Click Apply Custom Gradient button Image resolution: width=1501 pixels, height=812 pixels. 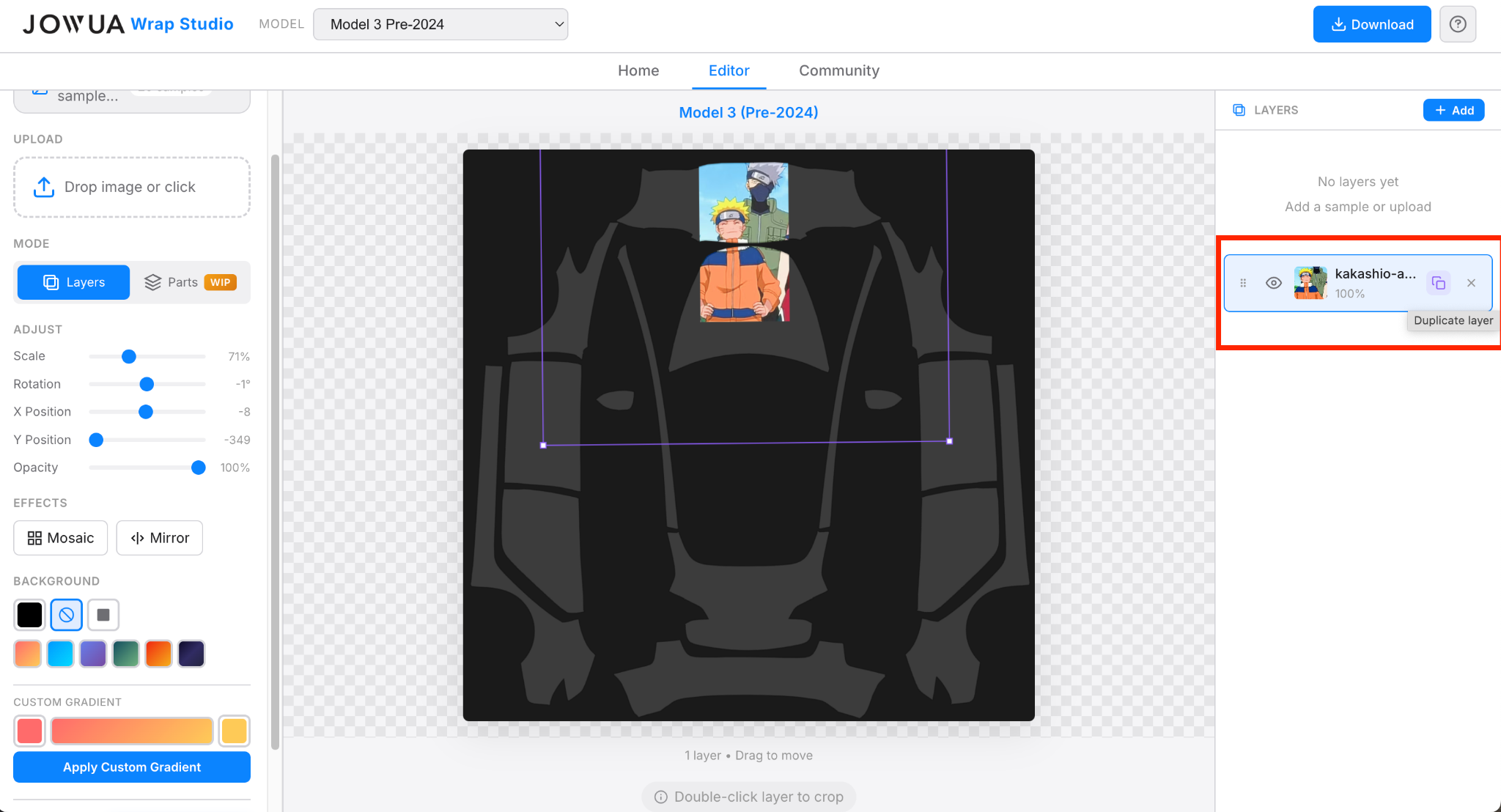[x=132, y=767]
